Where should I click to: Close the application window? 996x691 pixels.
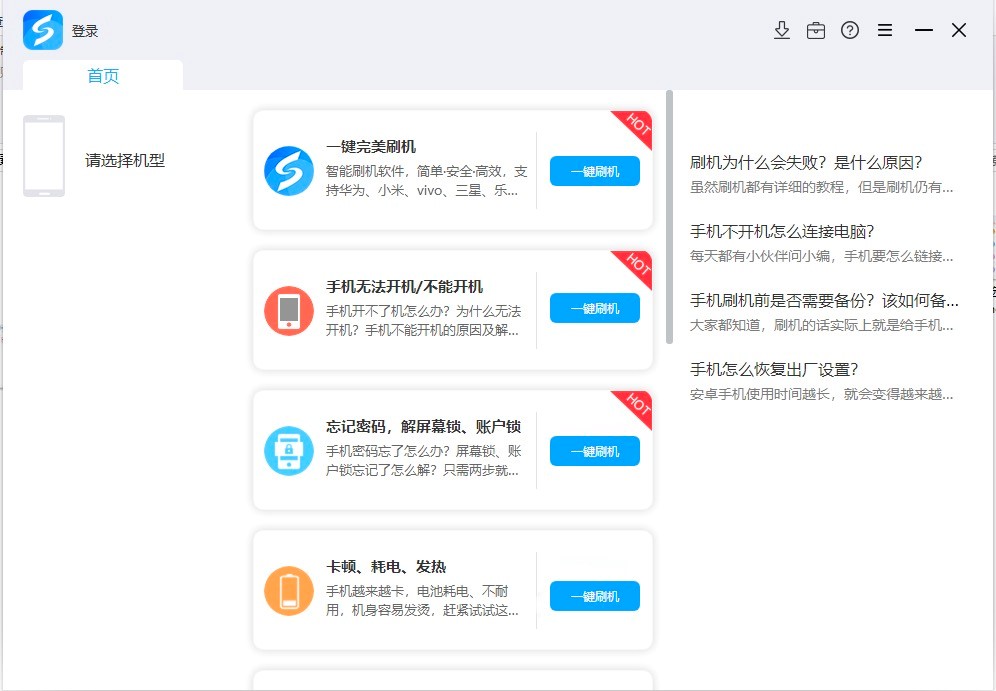959,30
